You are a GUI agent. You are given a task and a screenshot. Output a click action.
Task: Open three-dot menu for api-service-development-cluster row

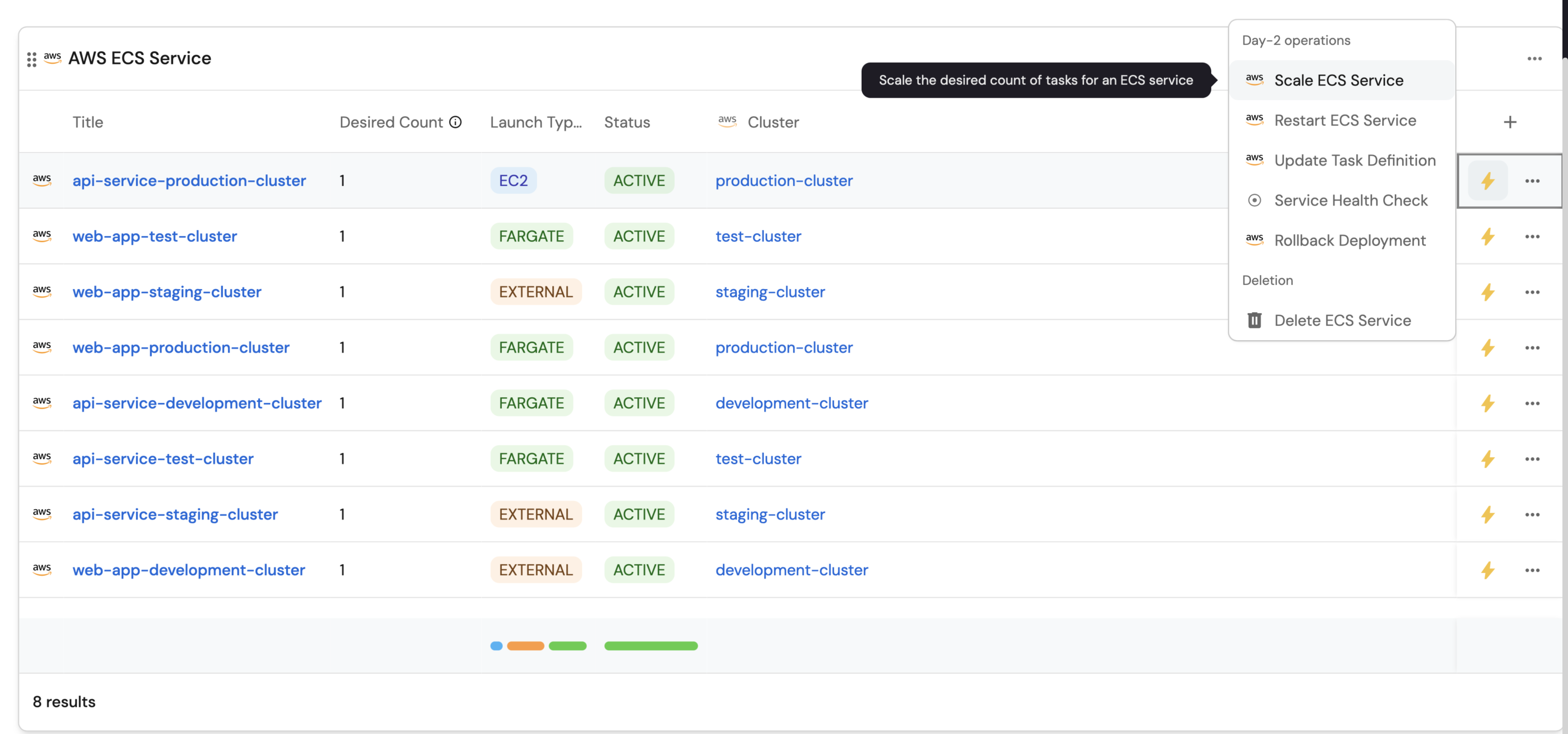click(1532, 403)
